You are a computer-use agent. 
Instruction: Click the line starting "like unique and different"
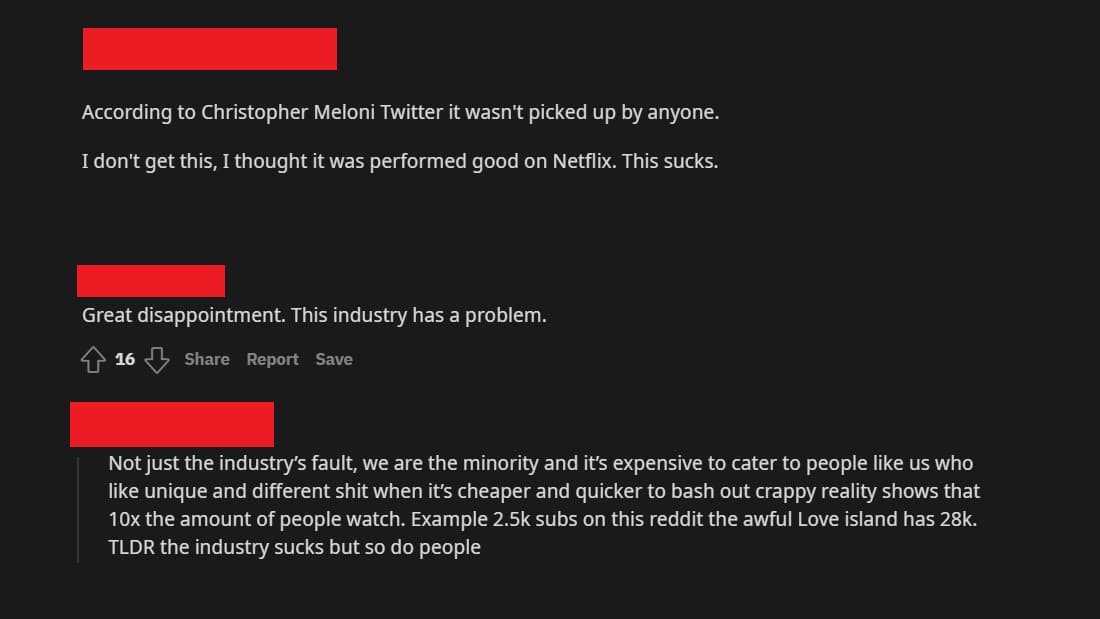click(x=544, y=492)
